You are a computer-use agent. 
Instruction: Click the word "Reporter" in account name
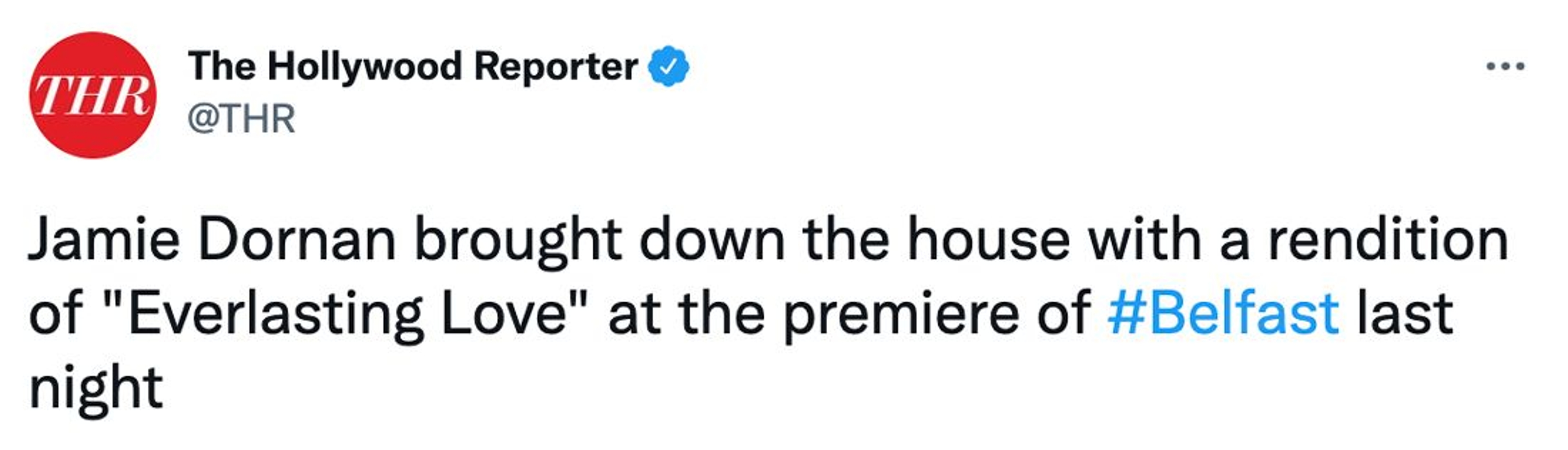pyautogui.click(x=555, y=66)
